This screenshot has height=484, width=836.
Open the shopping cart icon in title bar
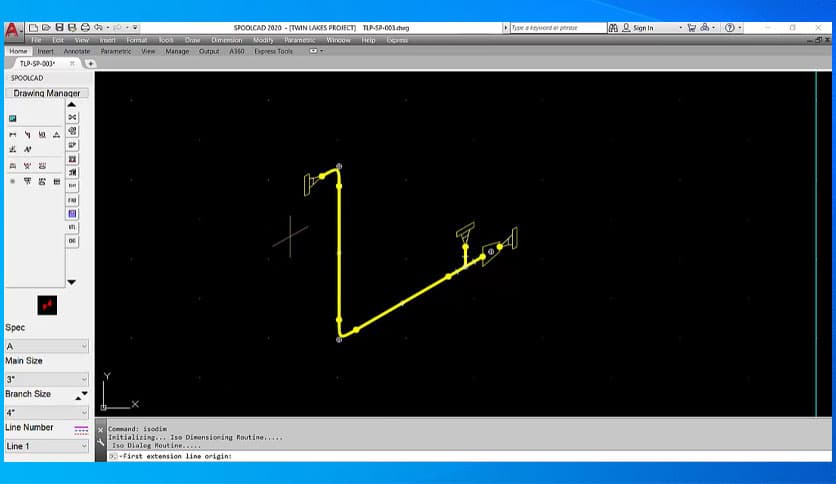pyautogui.click(x=692, y=28)
